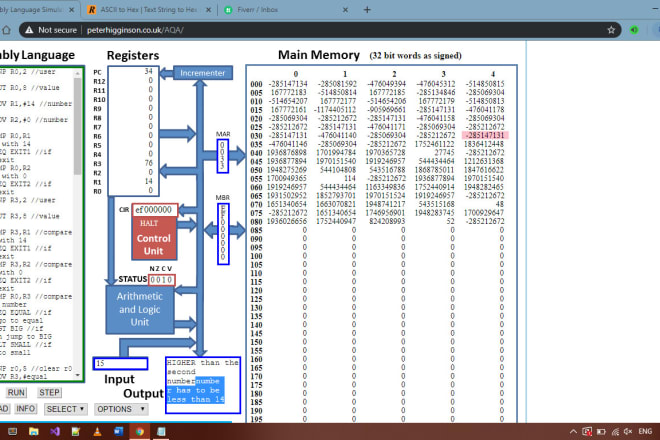This screenshot has height=440, width=660.
Task: Click the battery icon in system tray
Action: (601, 432)
